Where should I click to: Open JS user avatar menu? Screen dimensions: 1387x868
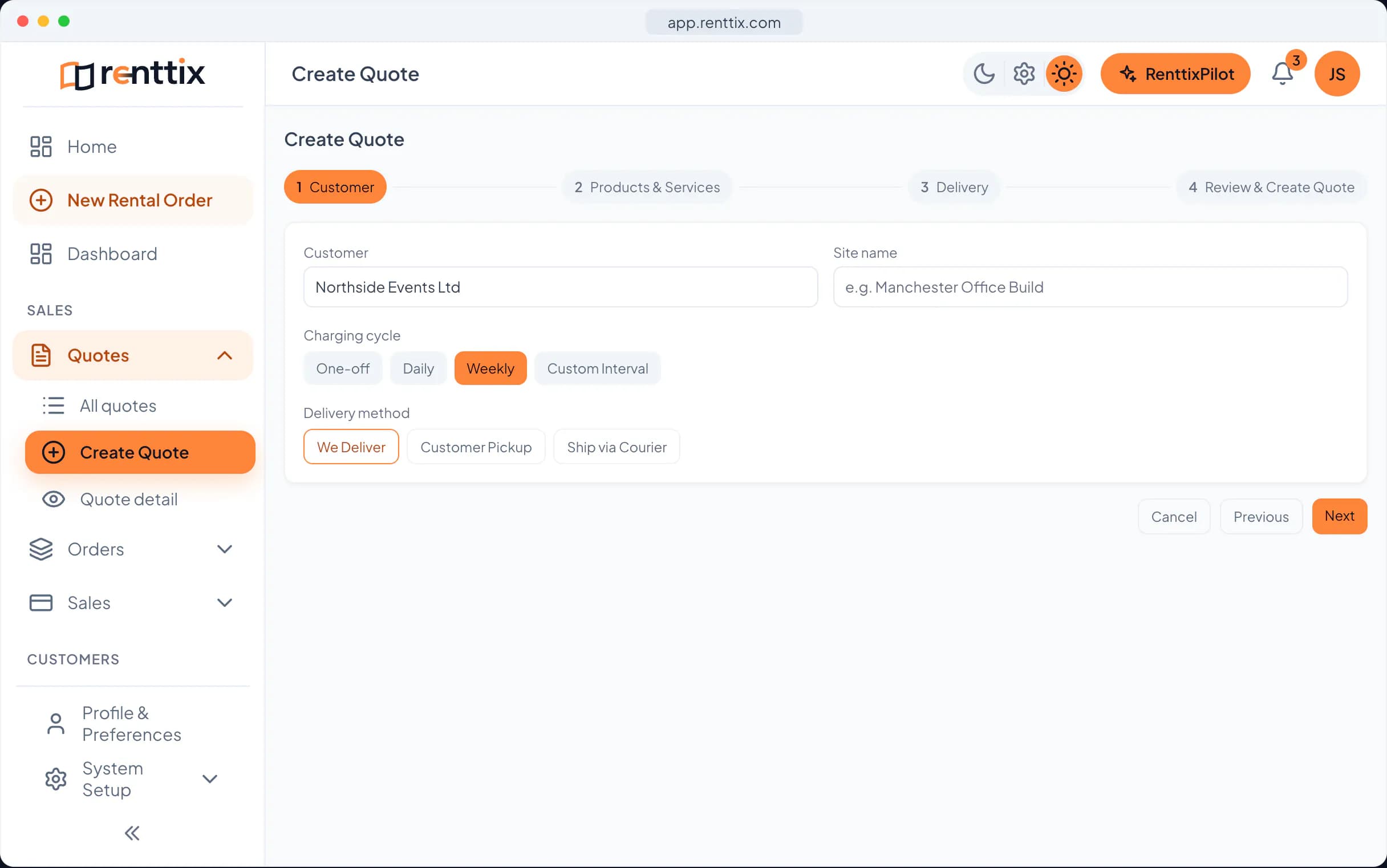pos(1337,74)
